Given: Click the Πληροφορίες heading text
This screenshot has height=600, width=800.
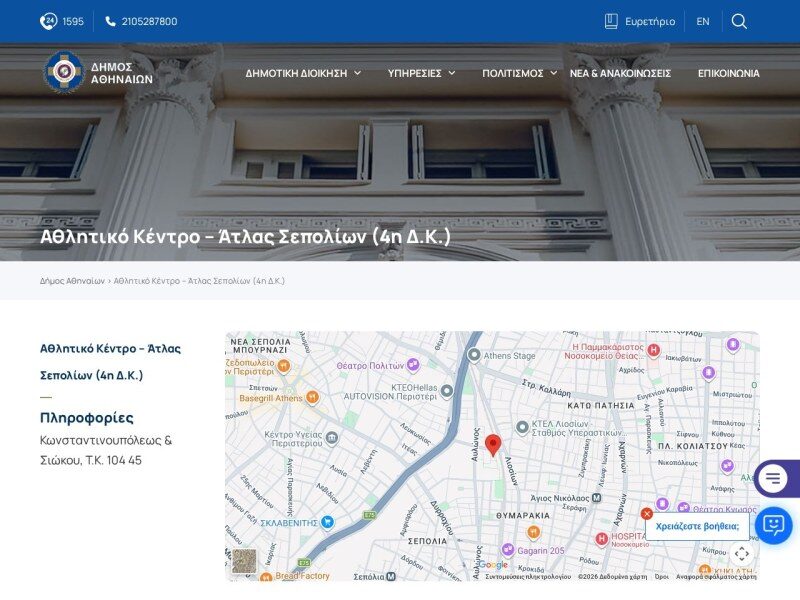Looking at the screenshot, I should (x=87, y=418).
